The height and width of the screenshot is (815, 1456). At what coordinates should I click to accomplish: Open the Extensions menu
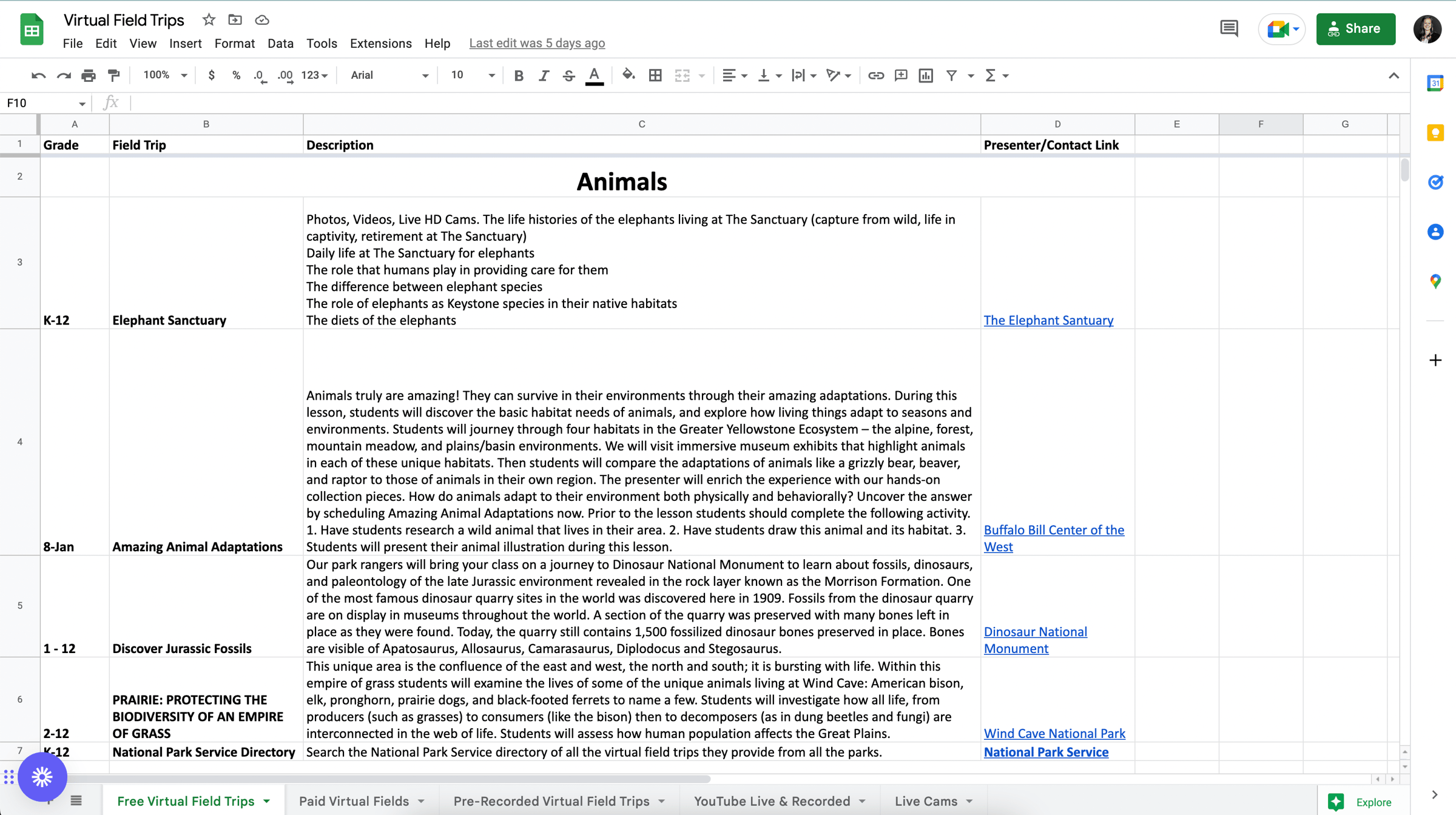[x=380, y=43]
